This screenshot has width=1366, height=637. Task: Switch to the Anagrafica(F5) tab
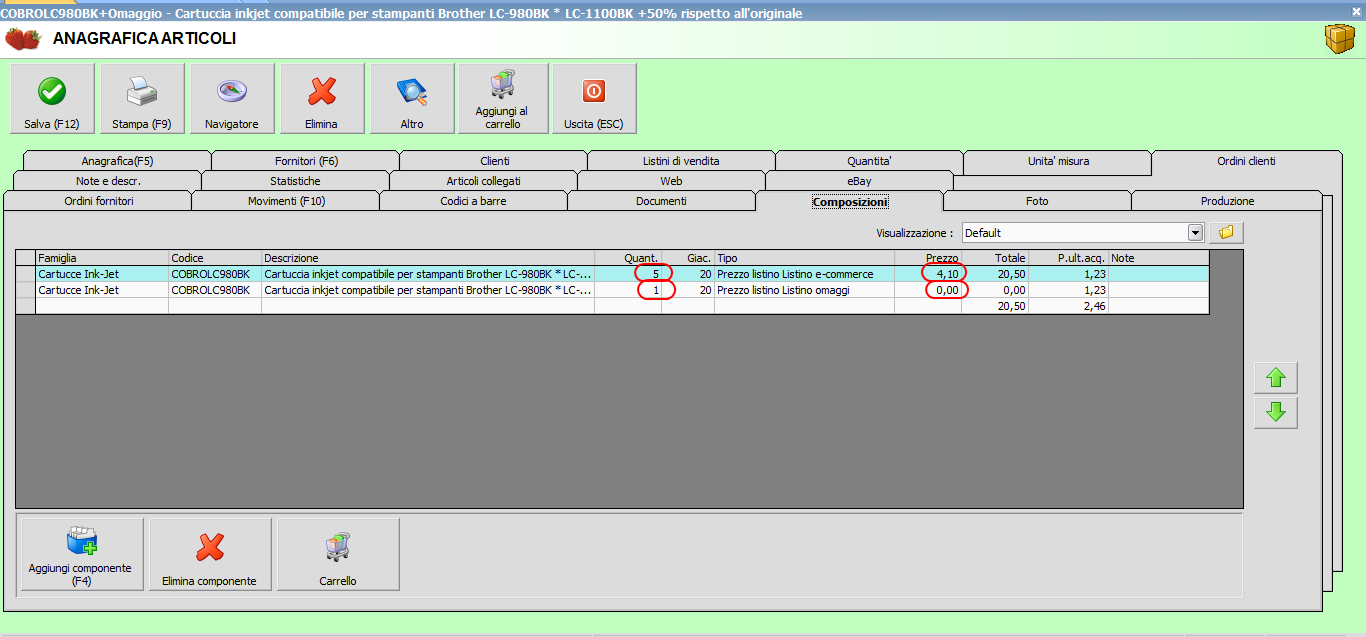pyautogui.click(x=117, y=161)
